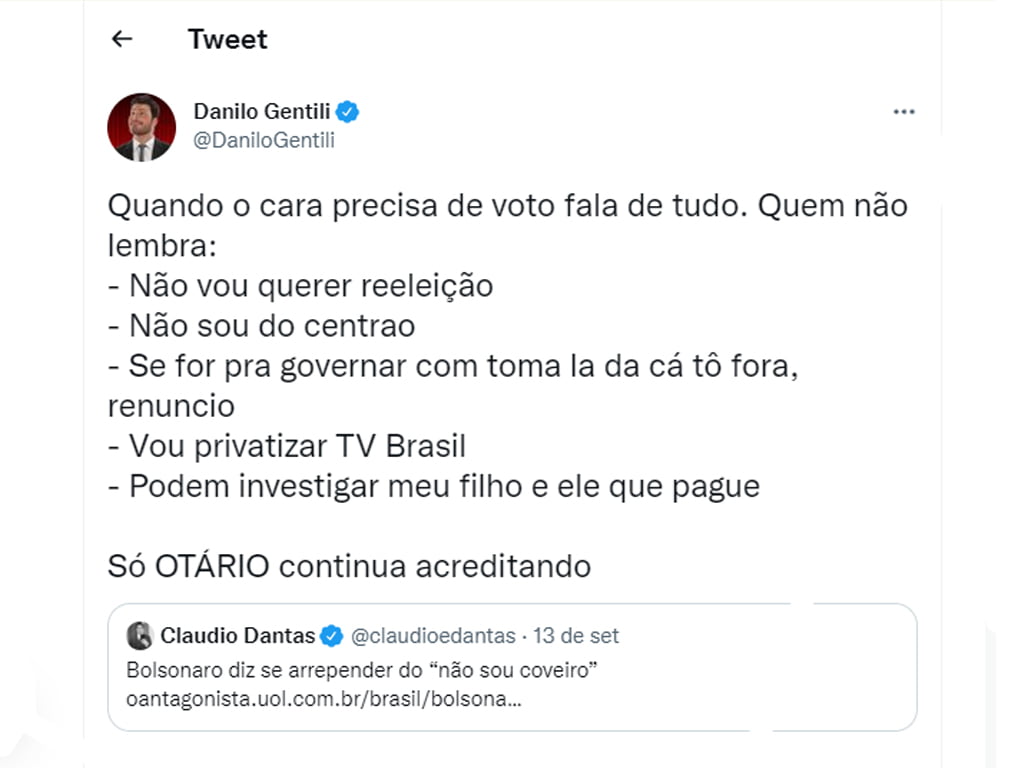Click the 'Vou privatizar TV Brasil' line
The height and width of the screenshot is (768, 1010).
coord(287,446)
